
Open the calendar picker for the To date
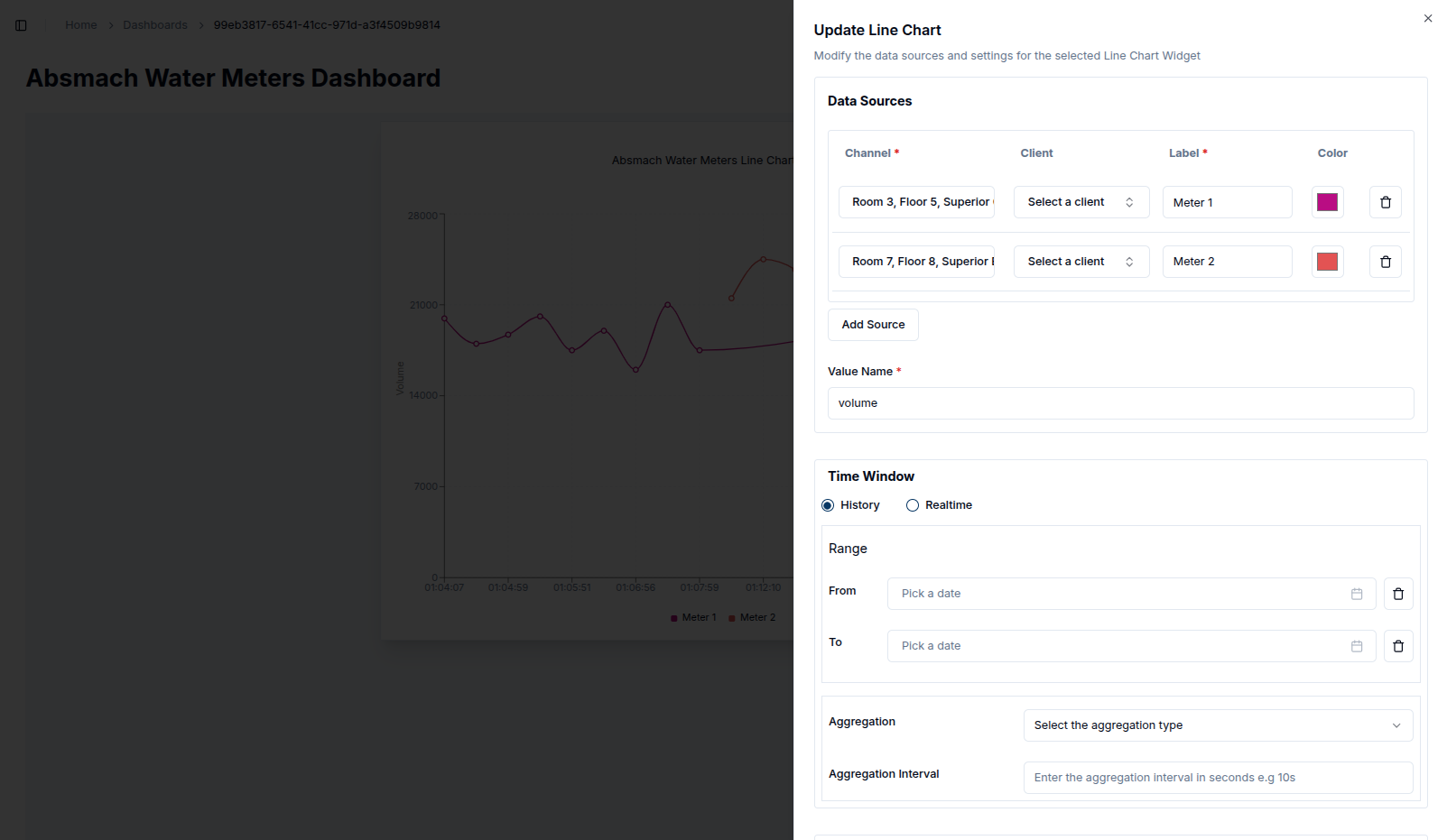tap(1356, 646)
